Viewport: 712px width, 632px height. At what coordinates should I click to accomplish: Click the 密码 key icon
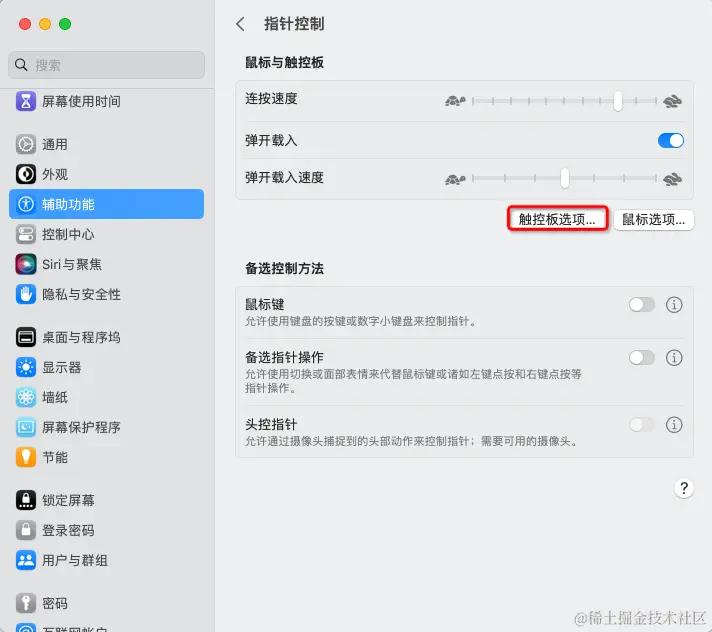coord(26,603)
